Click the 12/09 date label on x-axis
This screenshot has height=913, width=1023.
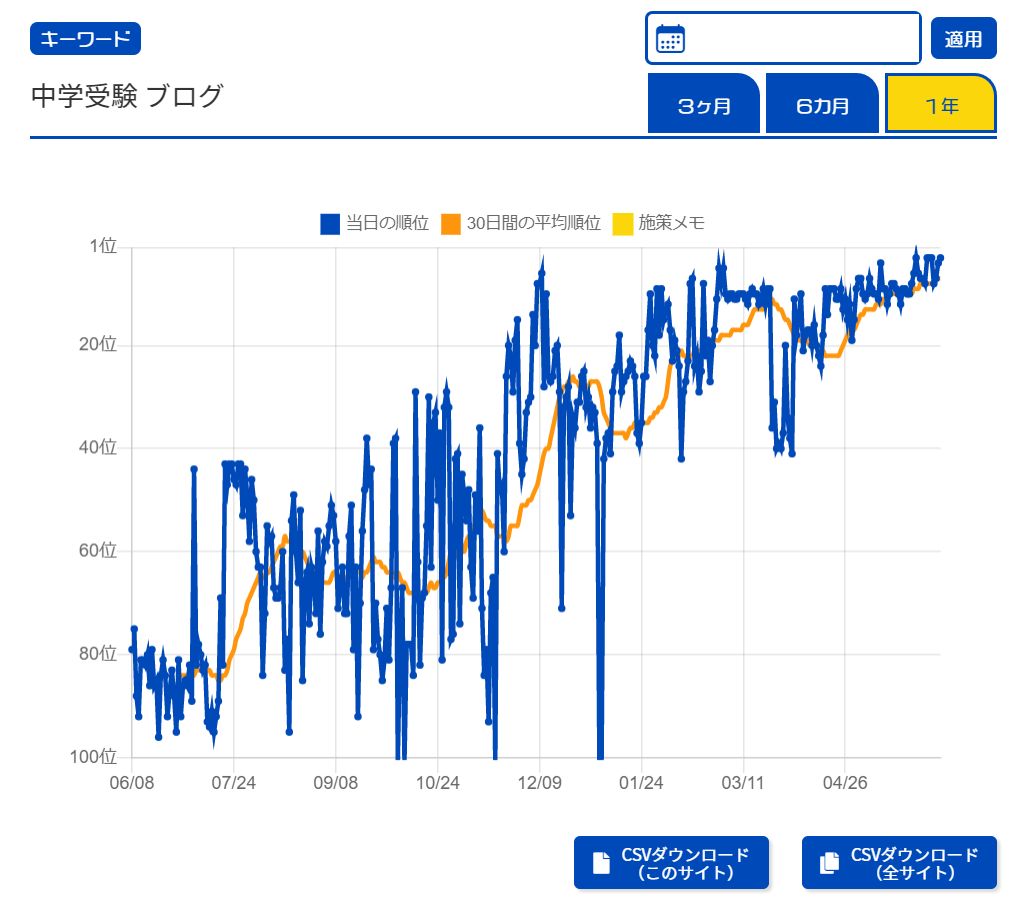tap(540, 782)
